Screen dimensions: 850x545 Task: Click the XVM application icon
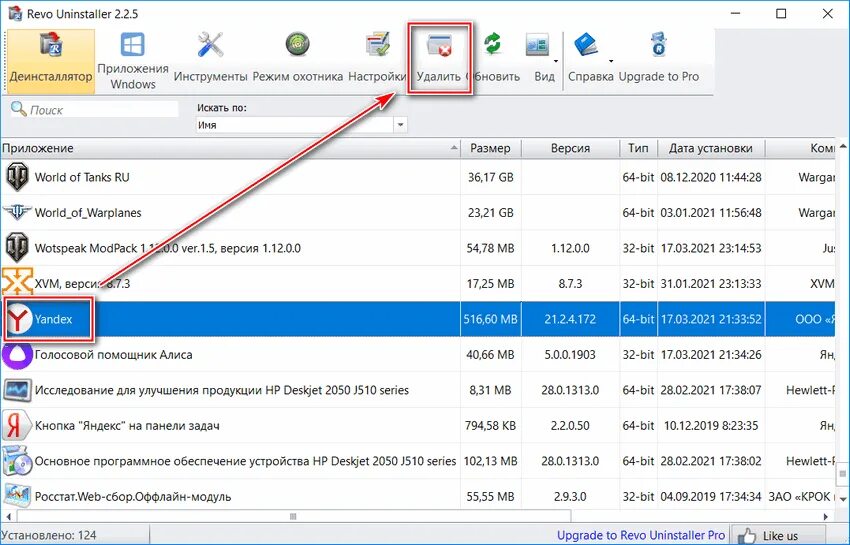click(x=17, y=283)
